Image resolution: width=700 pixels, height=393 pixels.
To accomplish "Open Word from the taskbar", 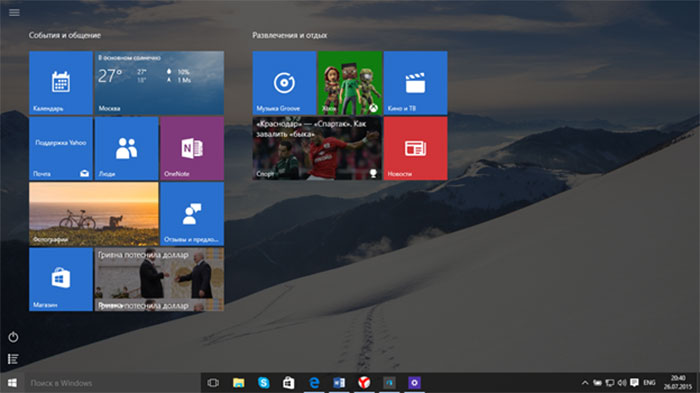I will point(339,383).
